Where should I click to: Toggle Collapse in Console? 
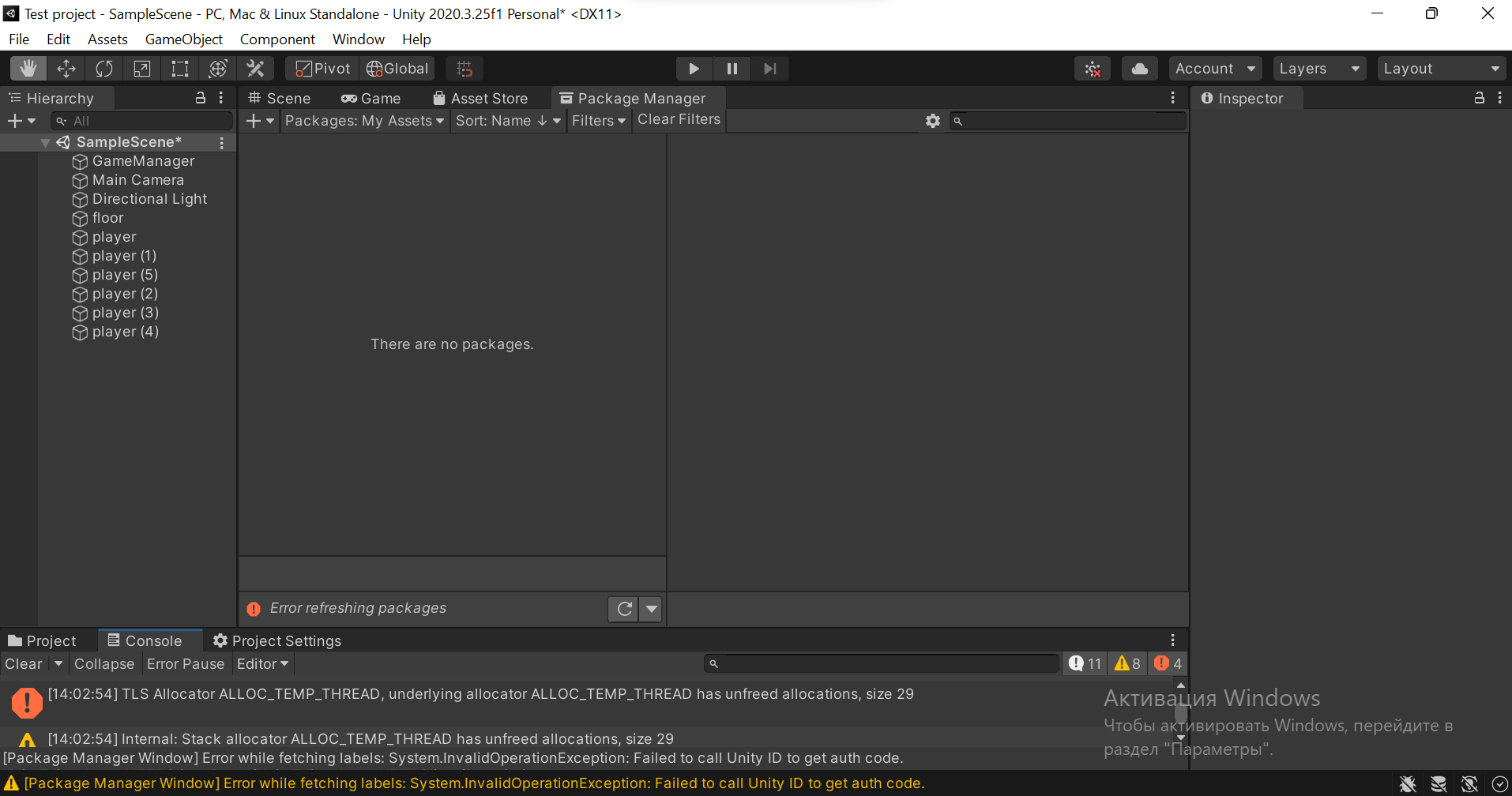coord(104,664)
